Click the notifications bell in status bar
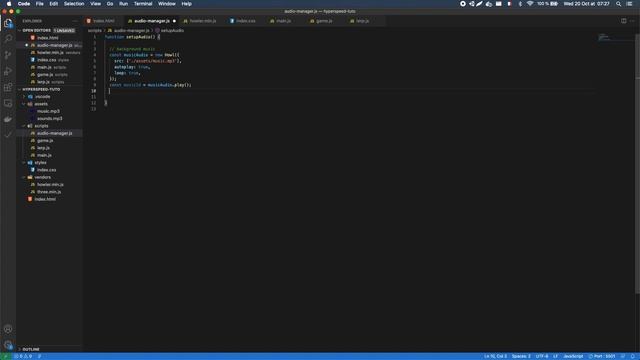 click(633, 356)
